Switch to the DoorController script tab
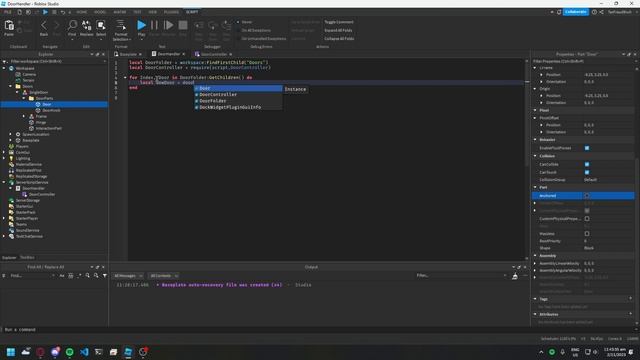 [214, 54]
